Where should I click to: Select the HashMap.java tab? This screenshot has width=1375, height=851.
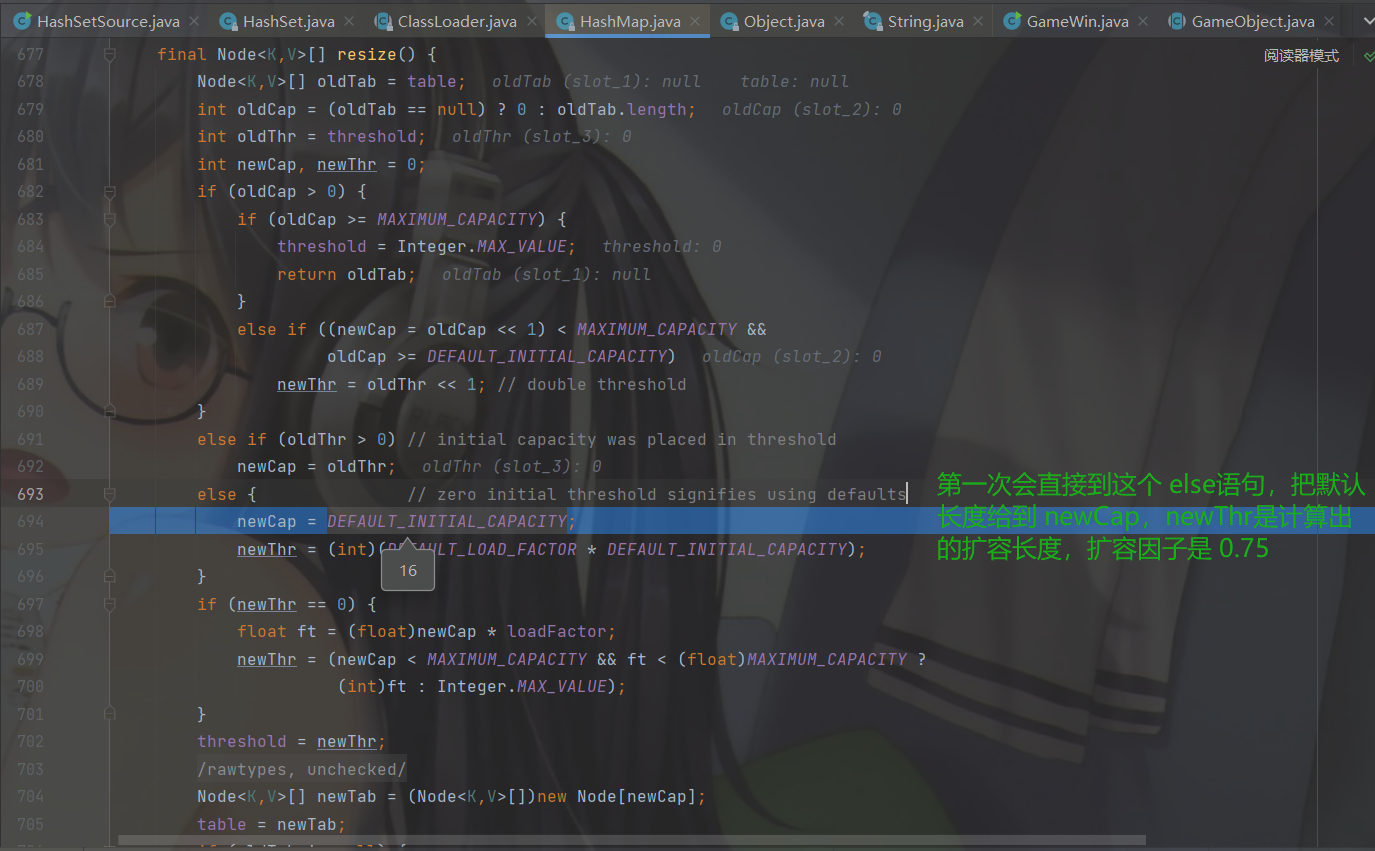click(x=630, y=21)
